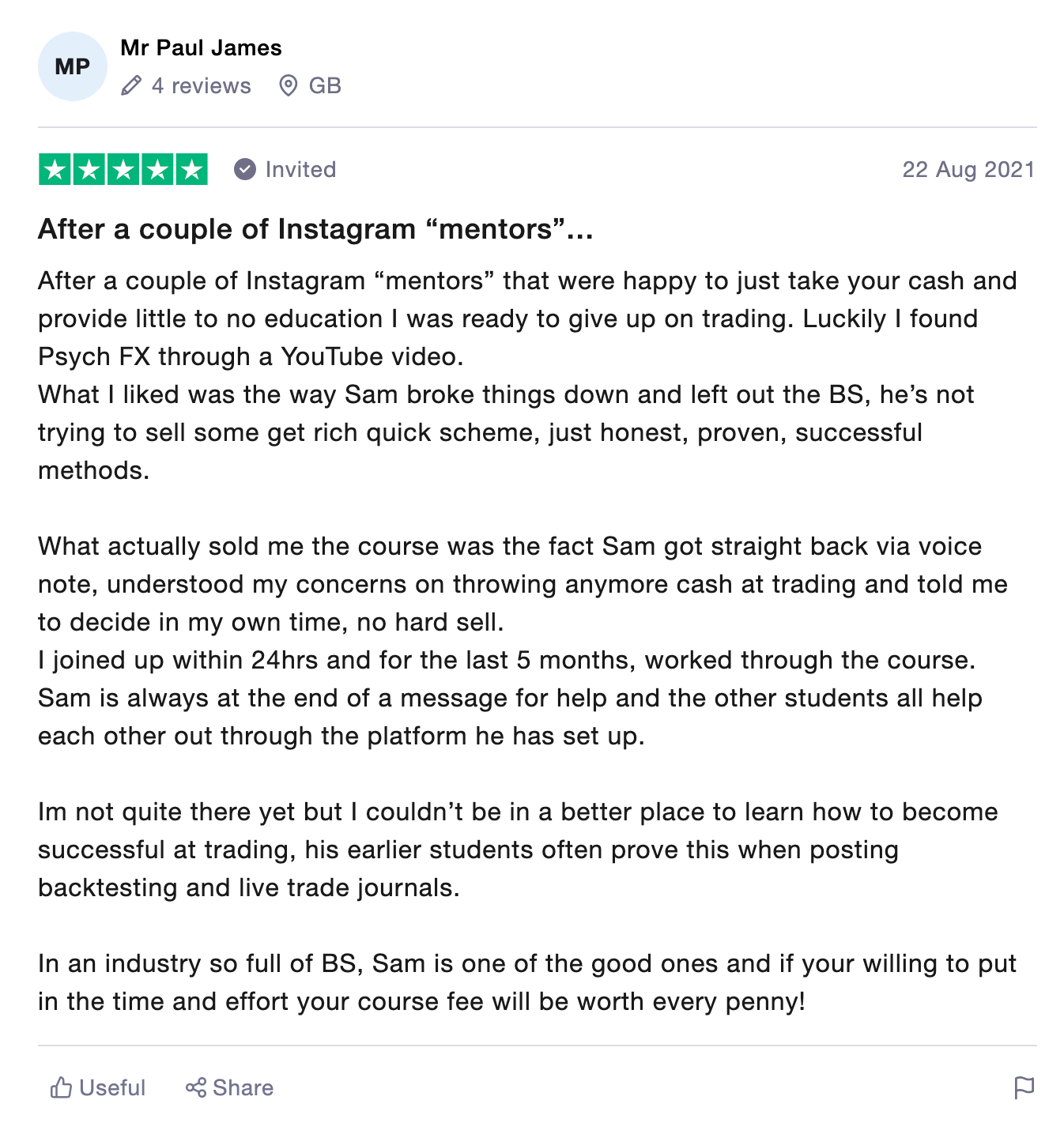Mark review as Useful

point(98,1087)
